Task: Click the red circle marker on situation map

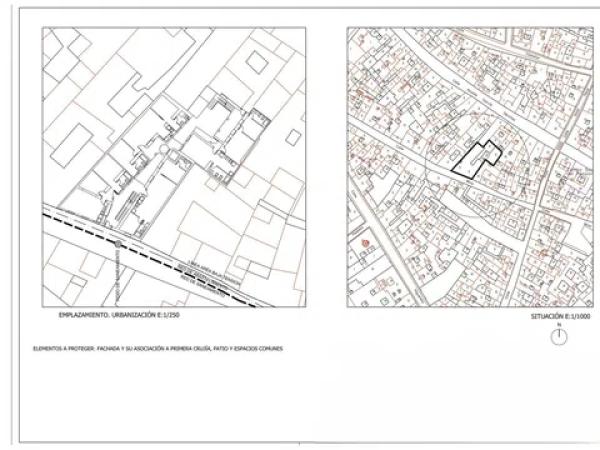Action: pyautogui.click(x=365, y=243)
